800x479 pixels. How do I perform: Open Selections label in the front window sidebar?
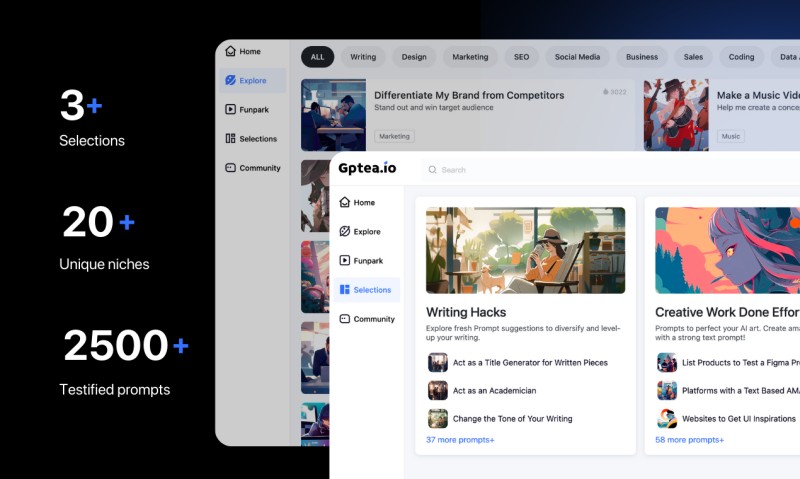[372, 289]
